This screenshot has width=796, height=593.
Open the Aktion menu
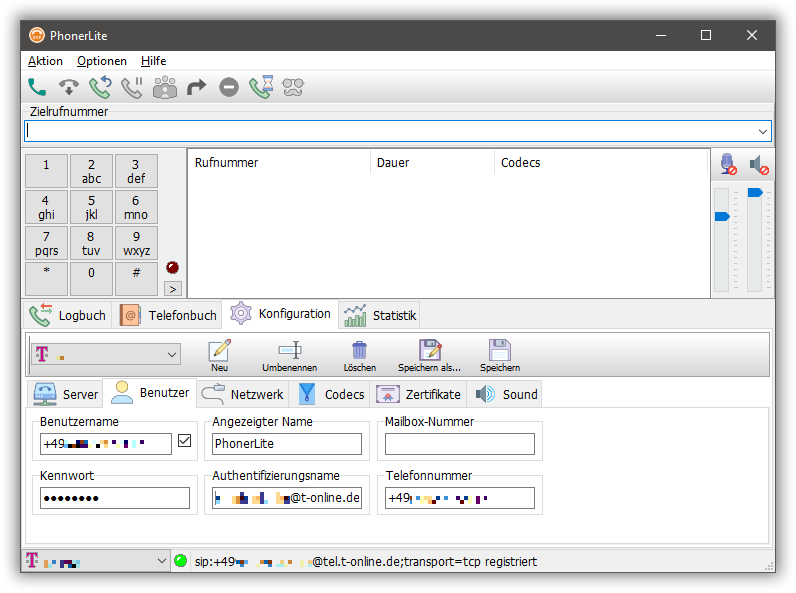coord(45,61)
